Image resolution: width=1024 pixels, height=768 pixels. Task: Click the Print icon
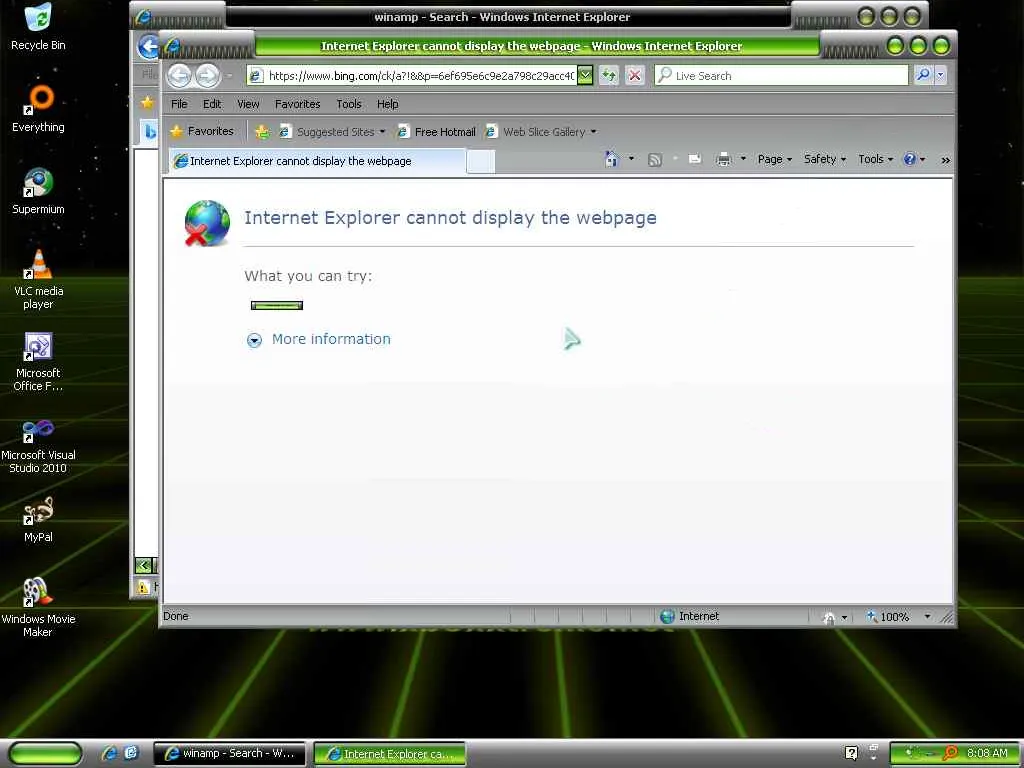(723, 159)
